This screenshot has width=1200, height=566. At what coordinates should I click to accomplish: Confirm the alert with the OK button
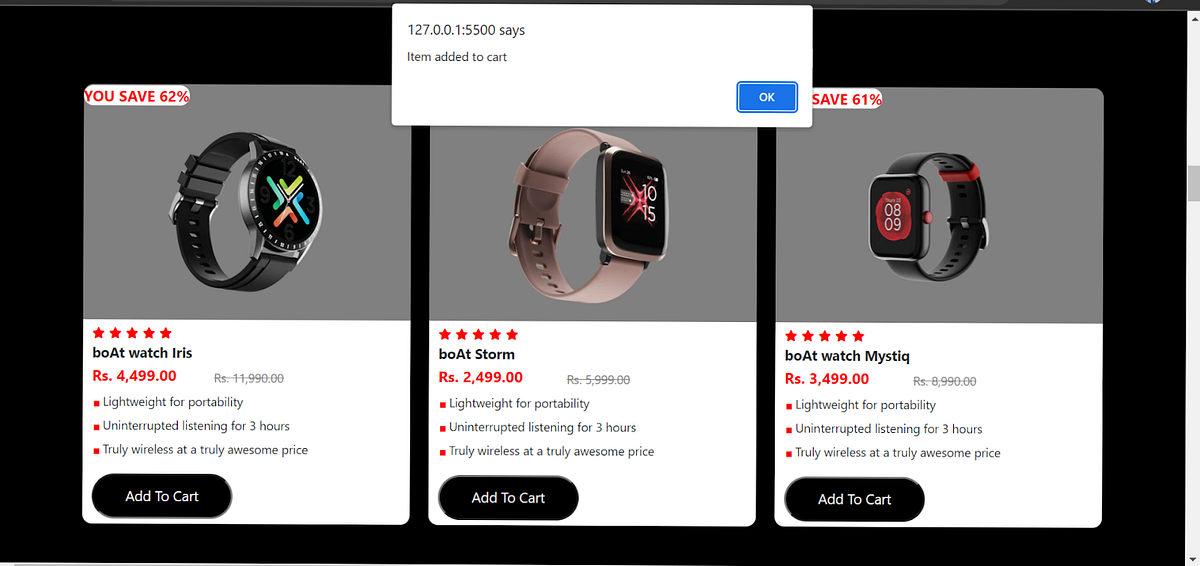[767, 97]
